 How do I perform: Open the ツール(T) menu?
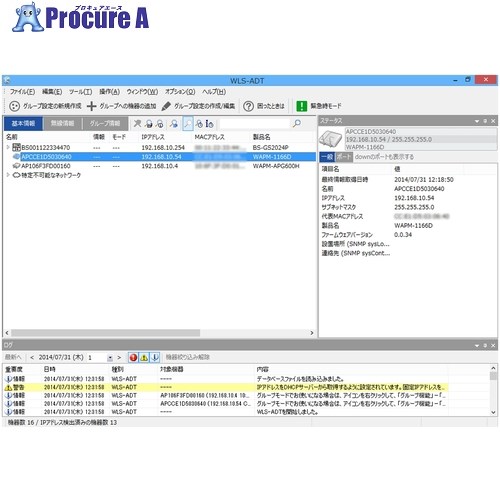(80, 92)
